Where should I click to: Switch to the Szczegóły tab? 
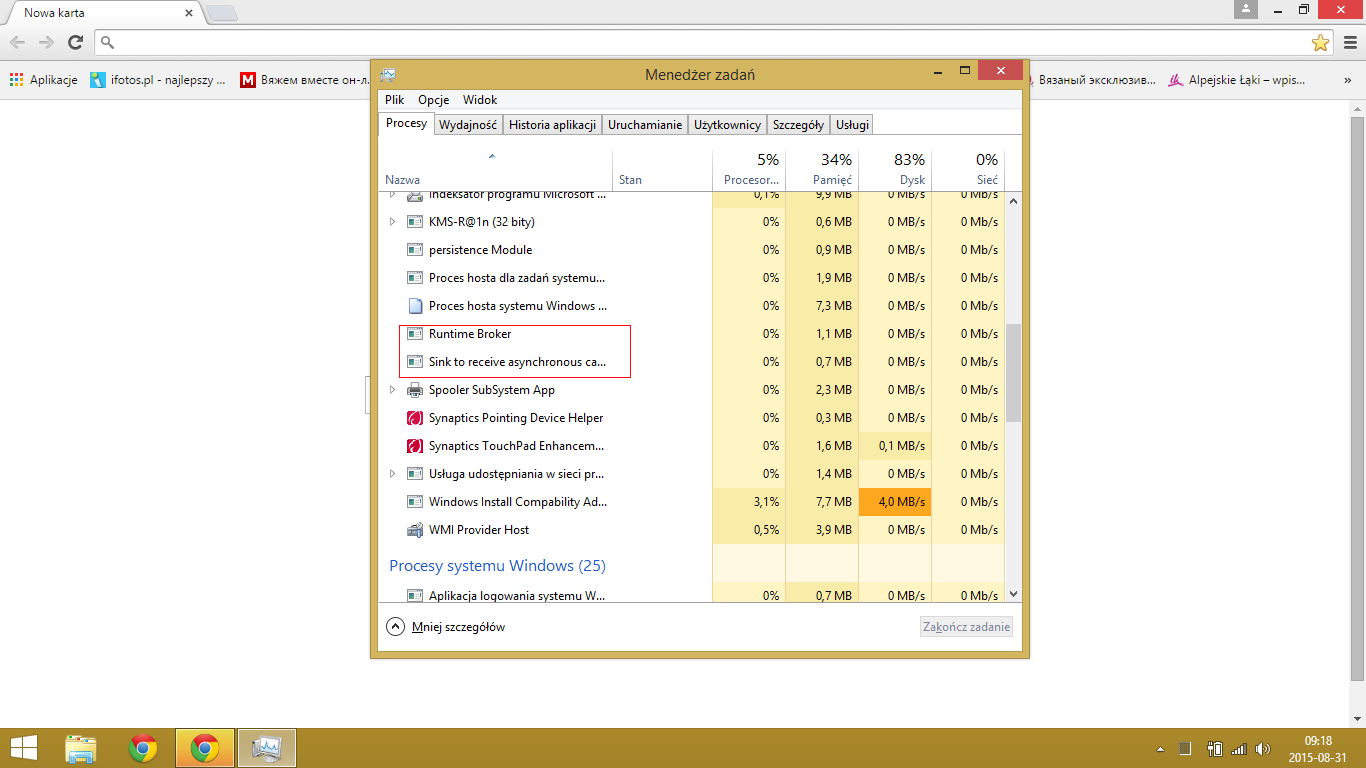click(x=798, y=125)
